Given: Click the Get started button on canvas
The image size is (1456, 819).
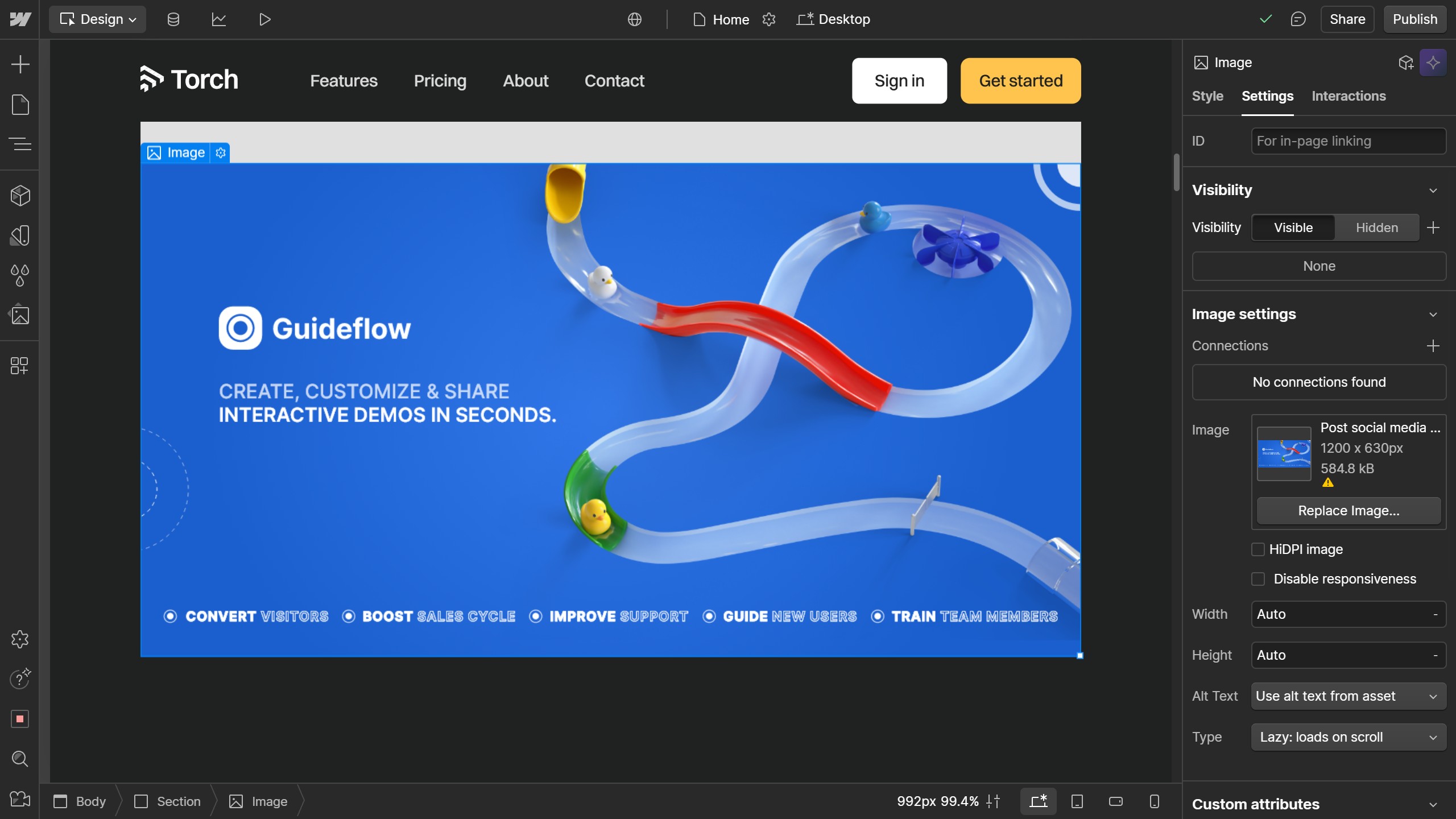Looking at the screenshot, I should [1020, 81].
